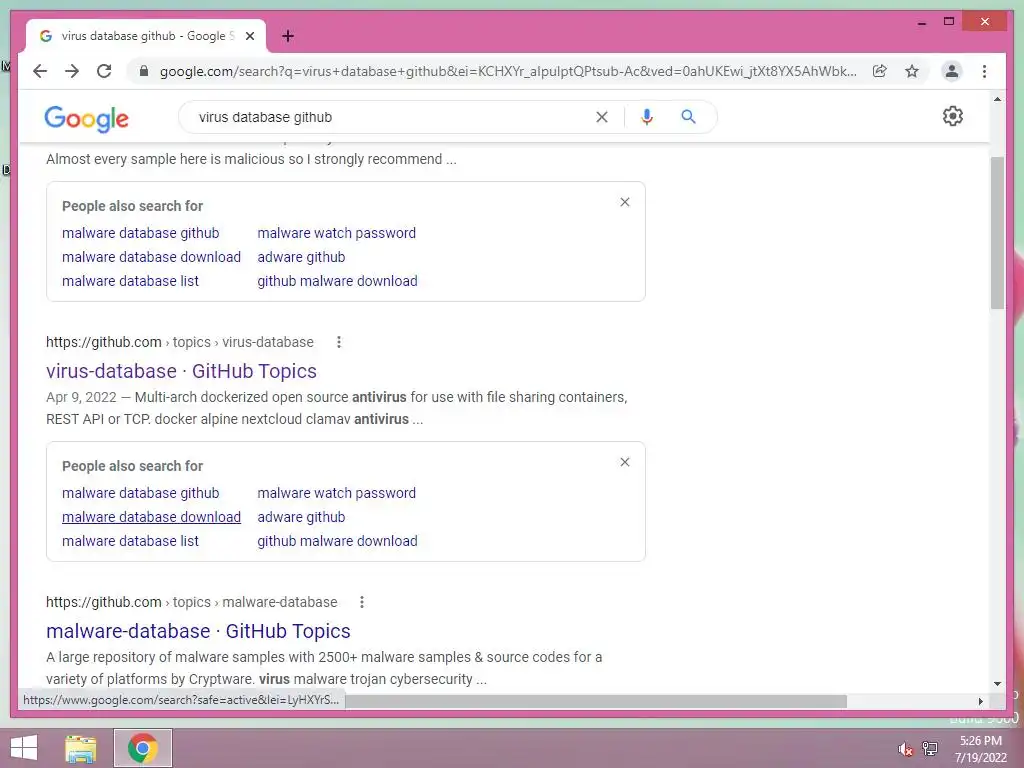Viewport: 1024px width, 768px height.
Task: Click 'malware database list' in first box
Action: coord(130,281)
